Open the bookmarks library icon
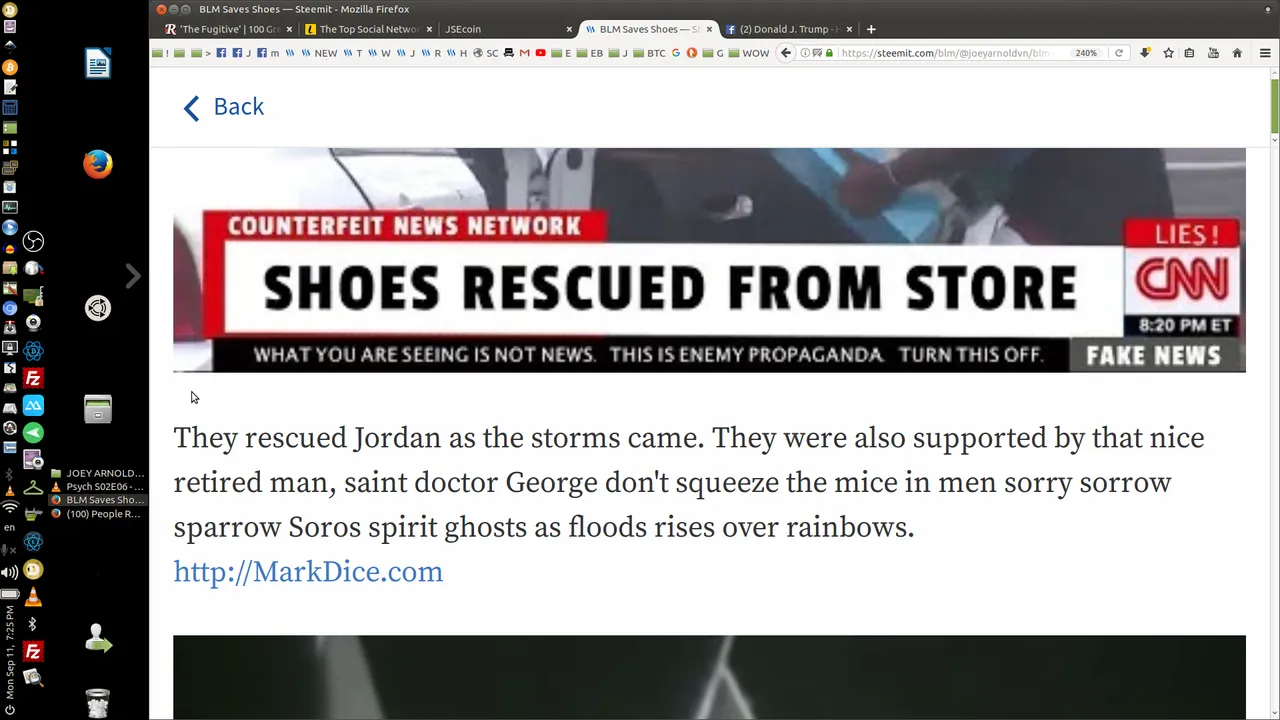 pos(1189,53)
